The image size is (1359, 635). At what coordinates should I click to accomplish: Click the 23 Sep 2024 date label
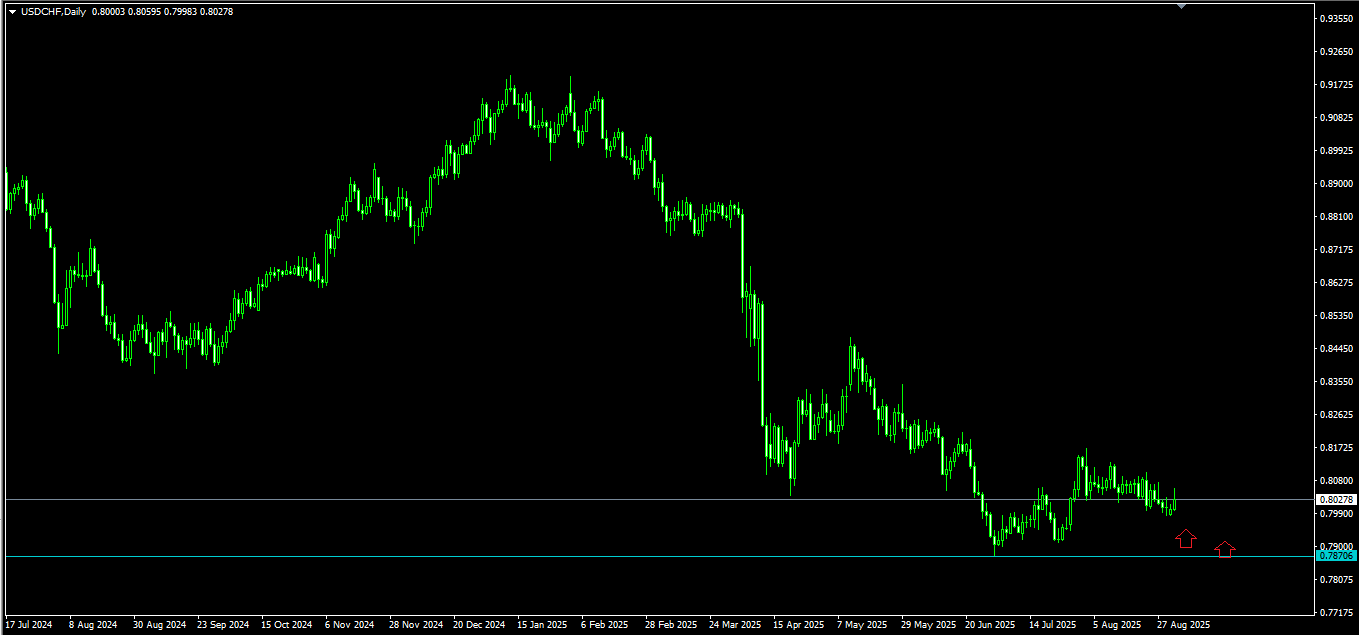[223, 625]
